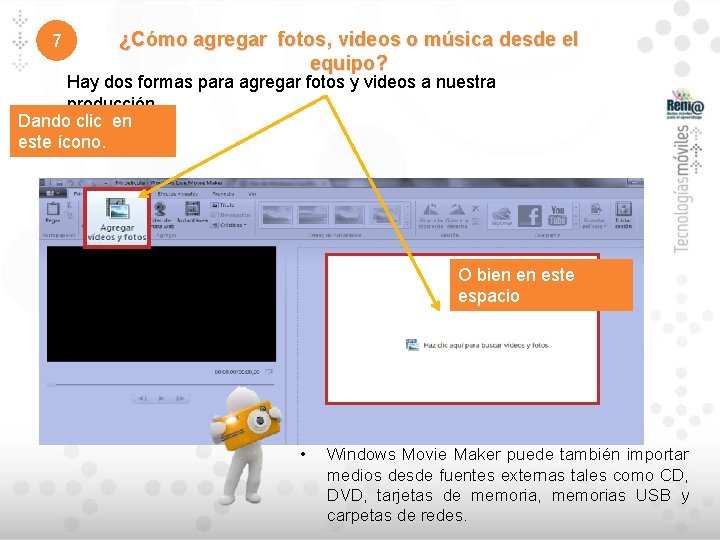Expand the share destinations gallery
This screenshot has width=720, height=540.
[x=575, y=225]
